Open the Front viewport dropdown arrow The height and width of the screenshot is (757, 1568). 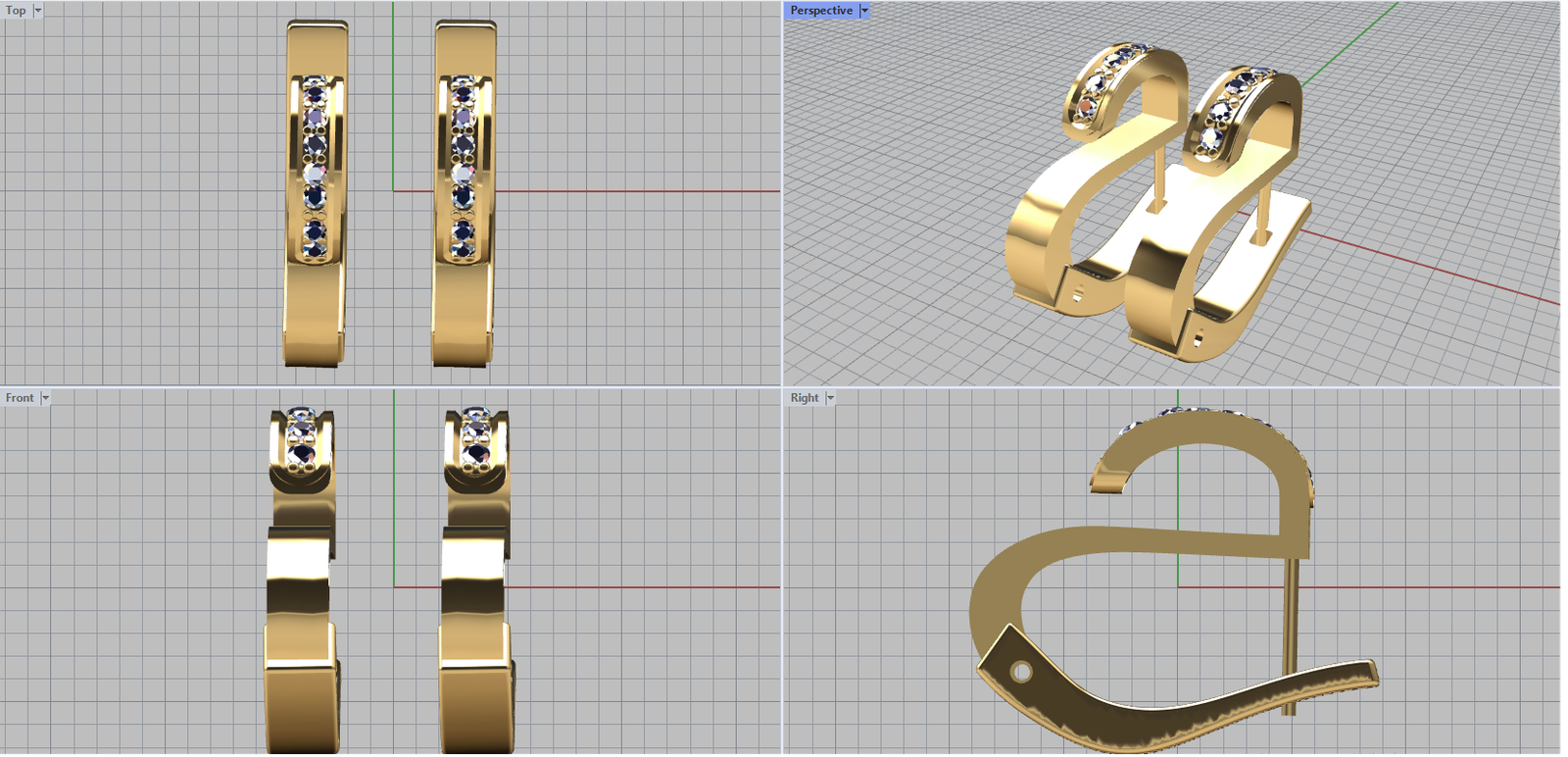click(x=45, y=398)
